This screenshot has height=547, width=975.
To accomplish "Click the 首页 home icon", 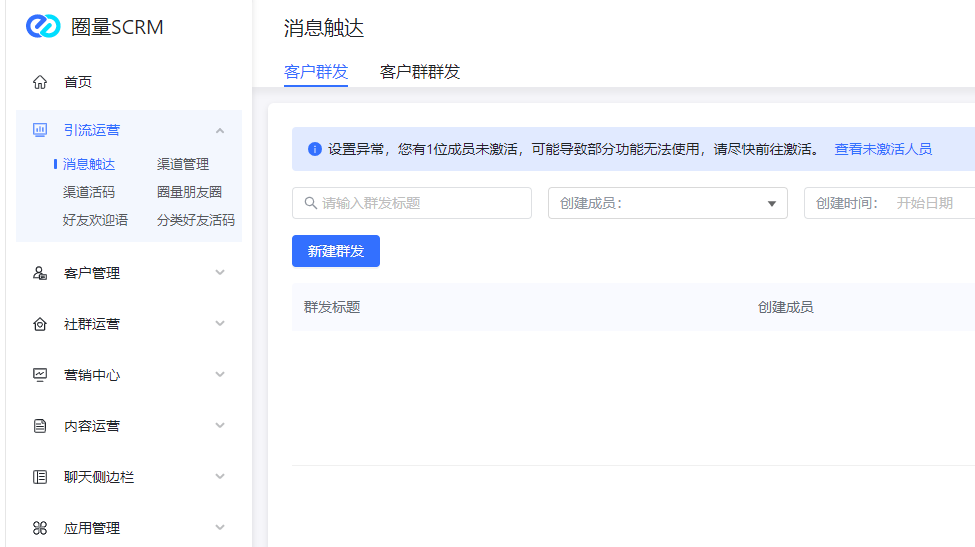I will (40, 82).
